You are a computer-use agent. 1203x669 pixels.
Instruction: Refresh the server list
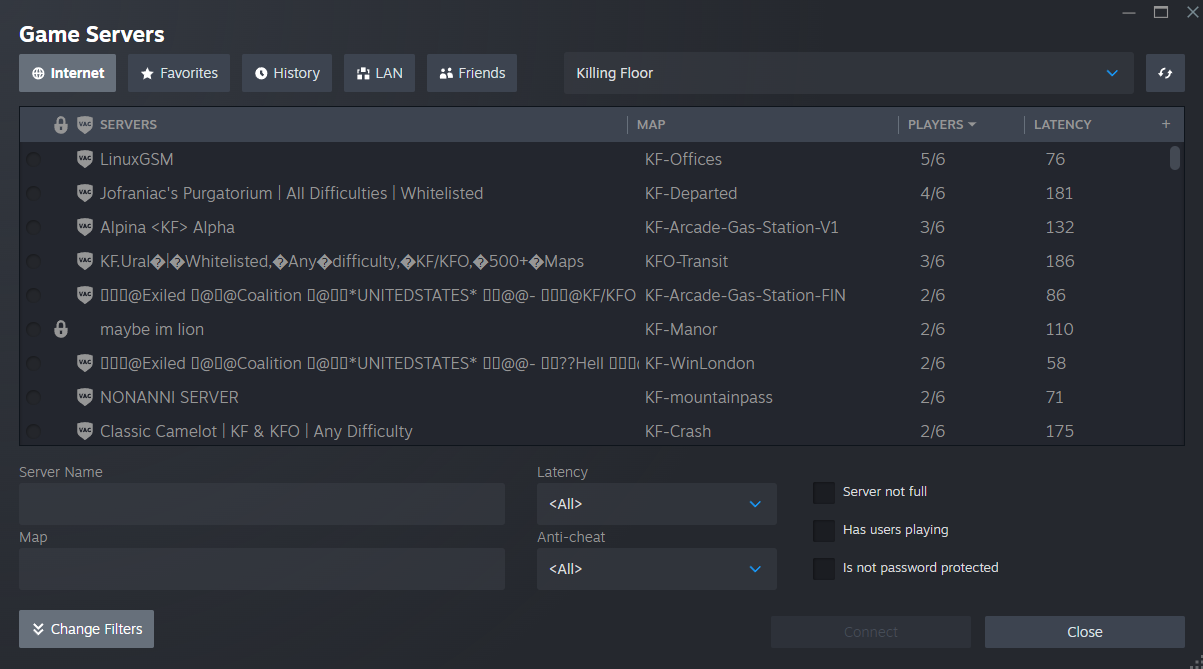[x=1165, y=73]
